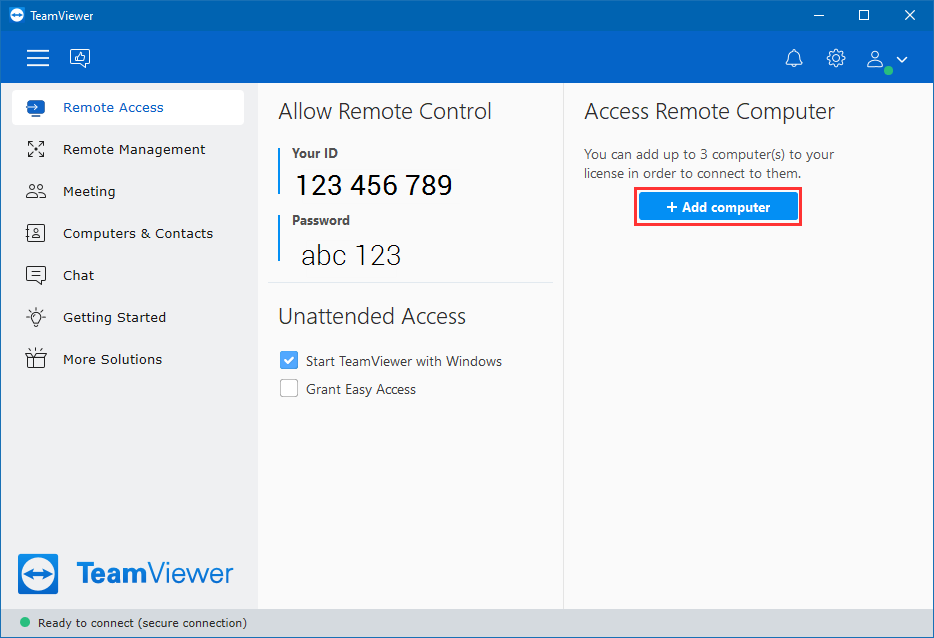Enable Grant Easy Access checkbox

[289, 388]
